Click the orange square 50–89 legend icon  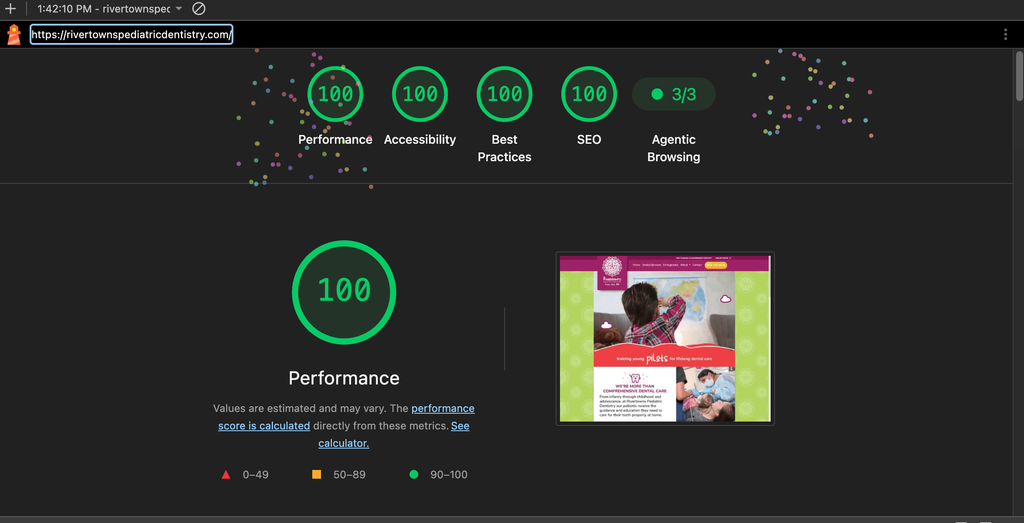[x=317, y=475]
